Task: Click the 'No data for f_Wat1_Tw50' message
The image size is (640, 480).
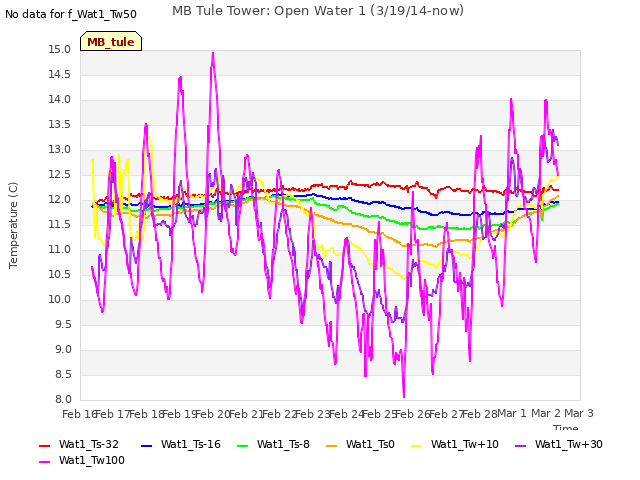Action: (x=71, y=14)
